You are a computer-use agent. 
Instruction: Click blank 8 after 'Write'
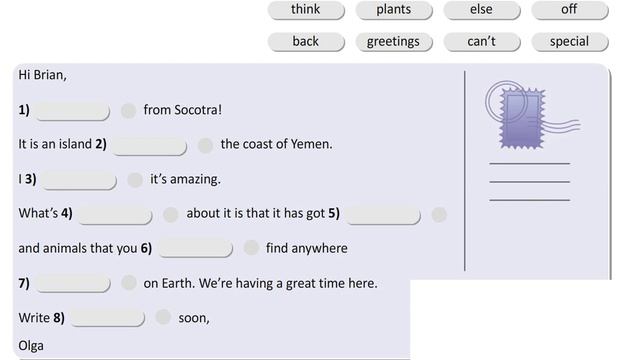[108, 318]
